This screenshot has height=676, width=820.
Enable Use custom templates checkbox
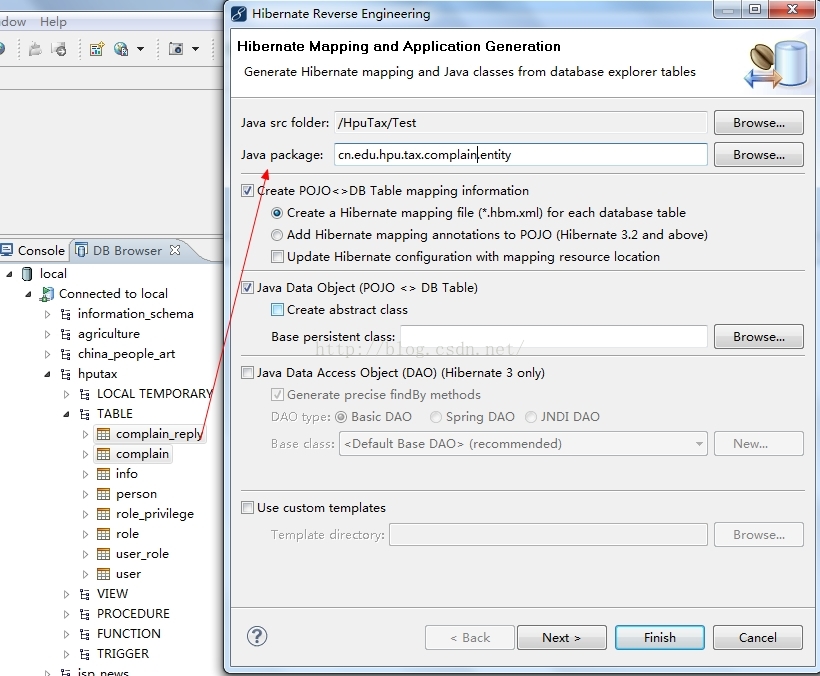click(x=247, y=508)
